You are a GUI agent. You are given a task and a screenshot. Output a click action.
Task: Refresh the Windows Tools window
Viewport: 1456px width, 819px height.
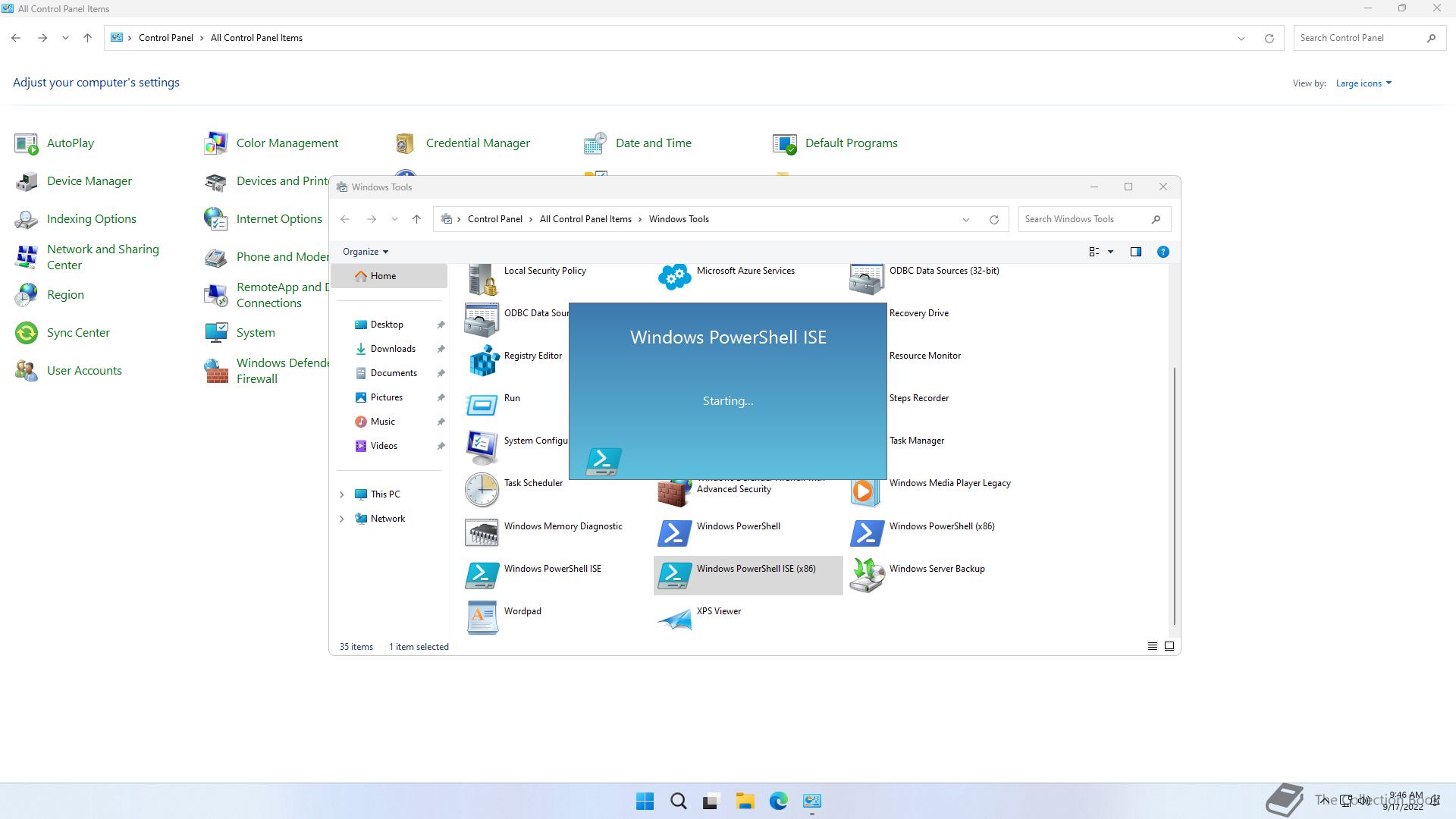993,220
